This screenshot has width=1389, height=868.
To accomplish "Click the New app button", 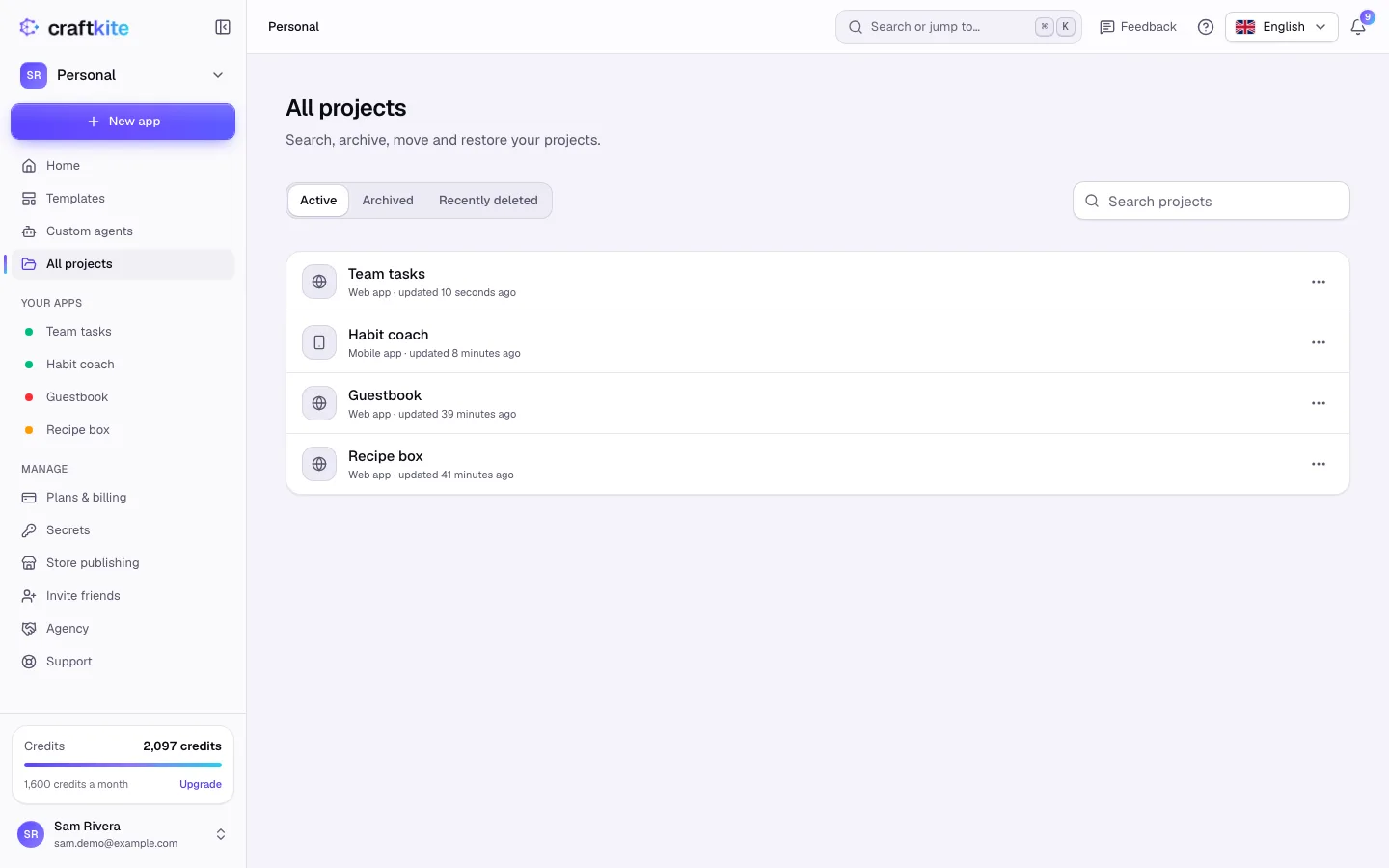I will coord(123,122).
